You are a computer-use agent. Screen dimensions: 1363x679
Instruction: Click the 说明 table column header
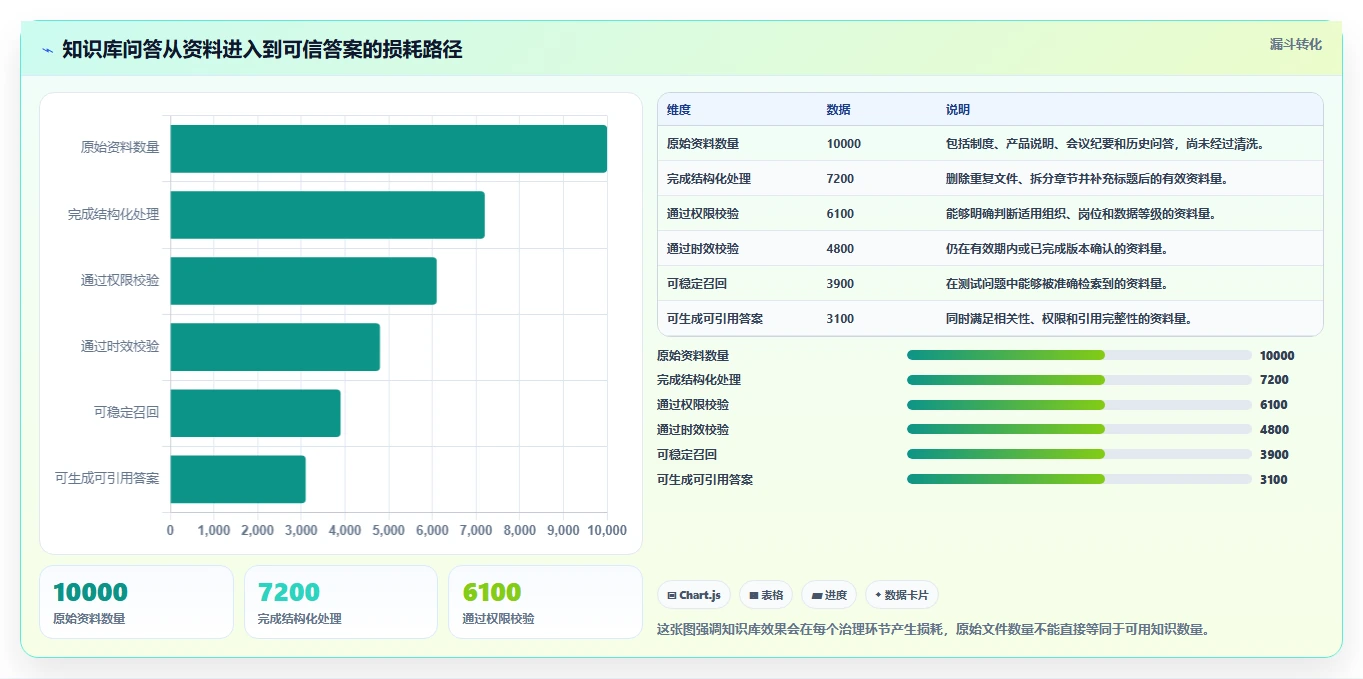click(x=958, y=110)
